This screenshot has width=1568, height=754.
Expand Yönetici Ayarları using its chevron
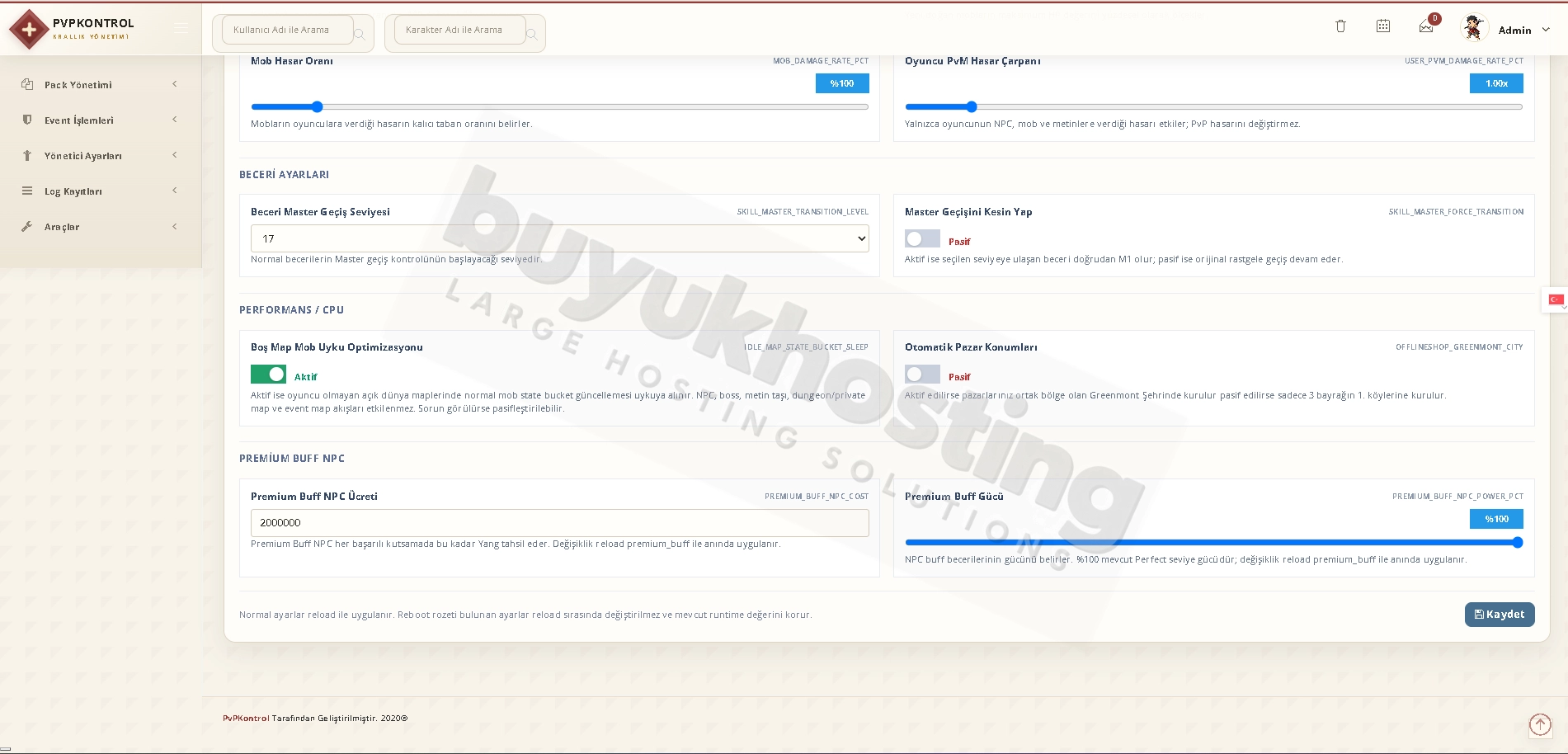coord(175,155)
